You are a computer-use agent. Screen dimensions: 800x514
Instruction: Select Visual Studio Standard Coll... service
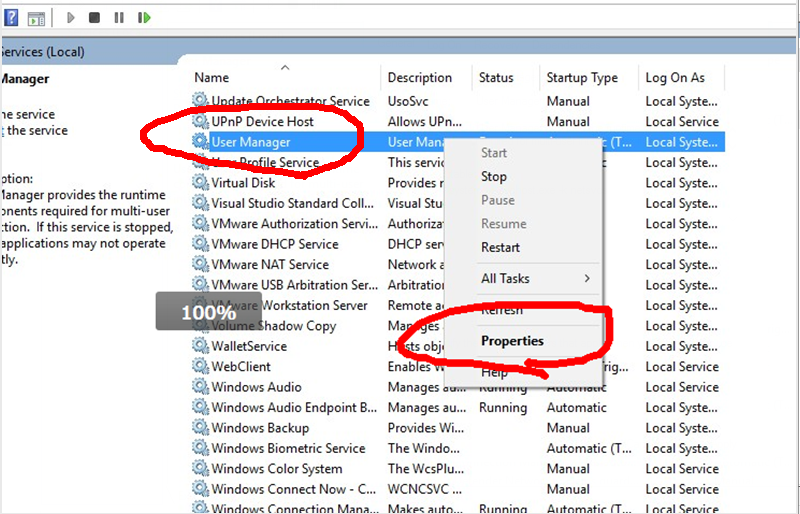(x=292, y=203)
